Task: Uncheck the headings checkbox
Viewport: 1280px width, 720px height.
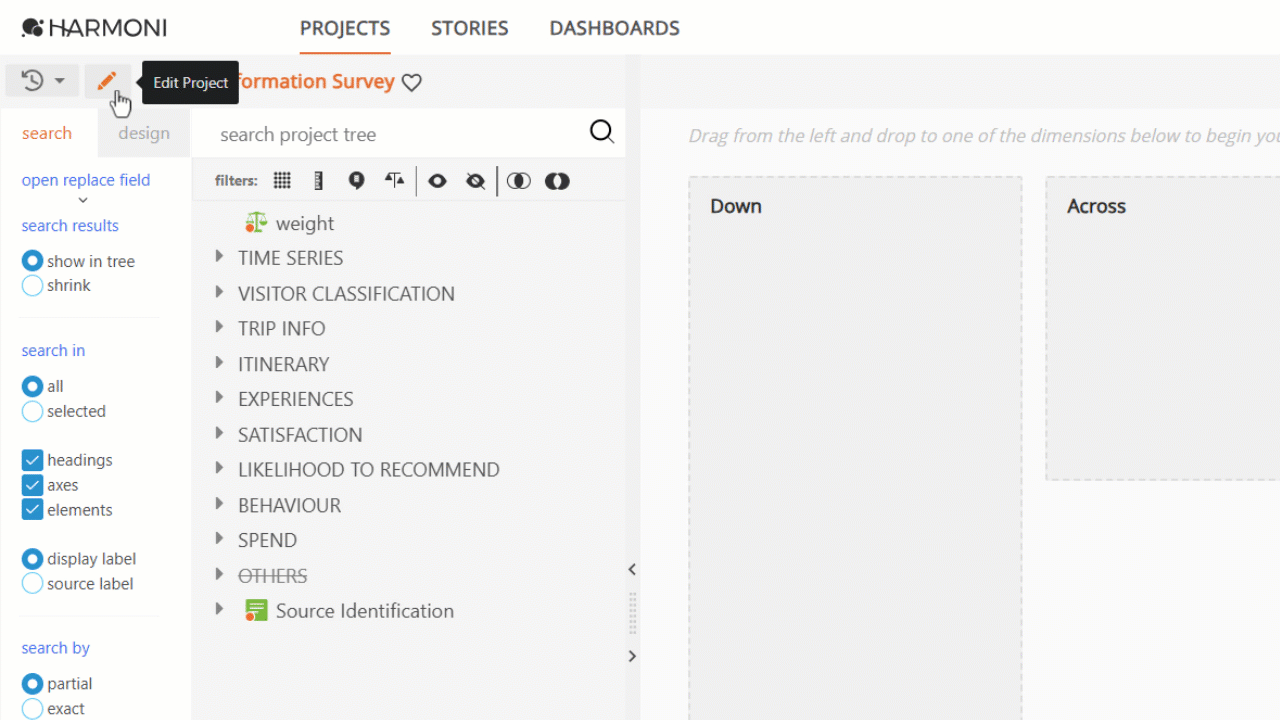Action: pos(32,460)
